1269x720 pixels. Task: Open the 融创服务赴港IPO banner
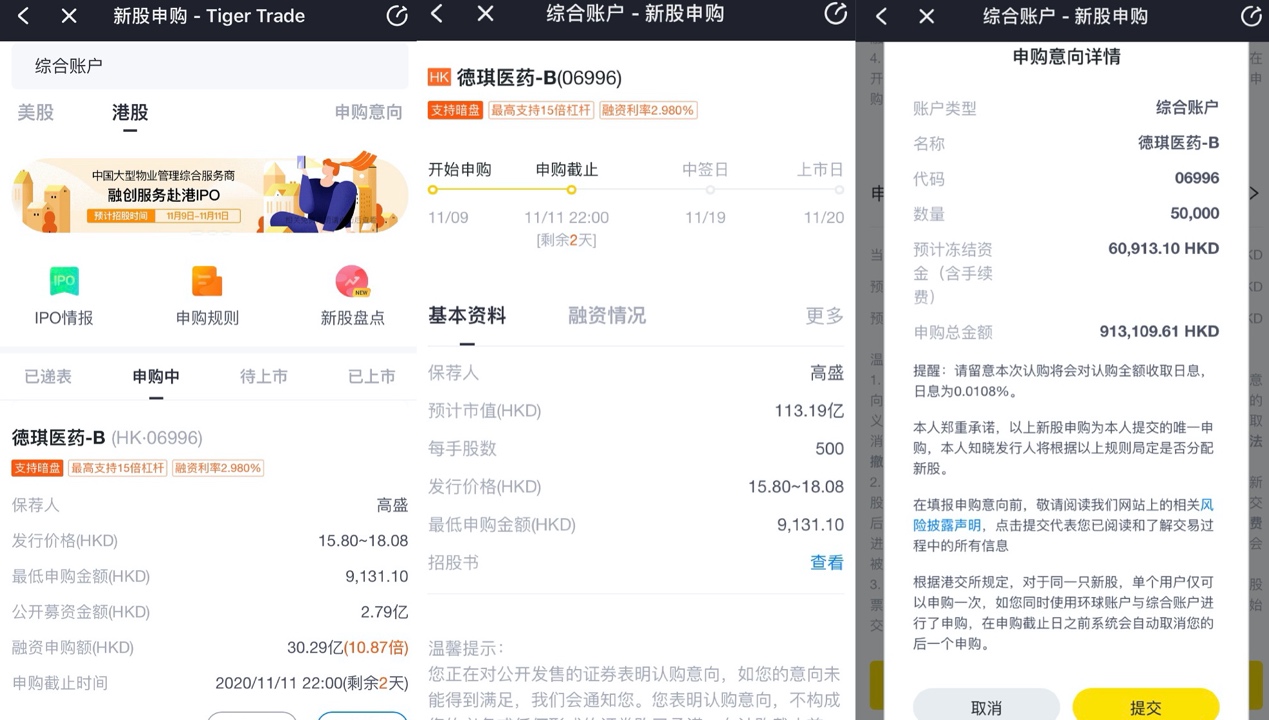(x=210, y=193)
